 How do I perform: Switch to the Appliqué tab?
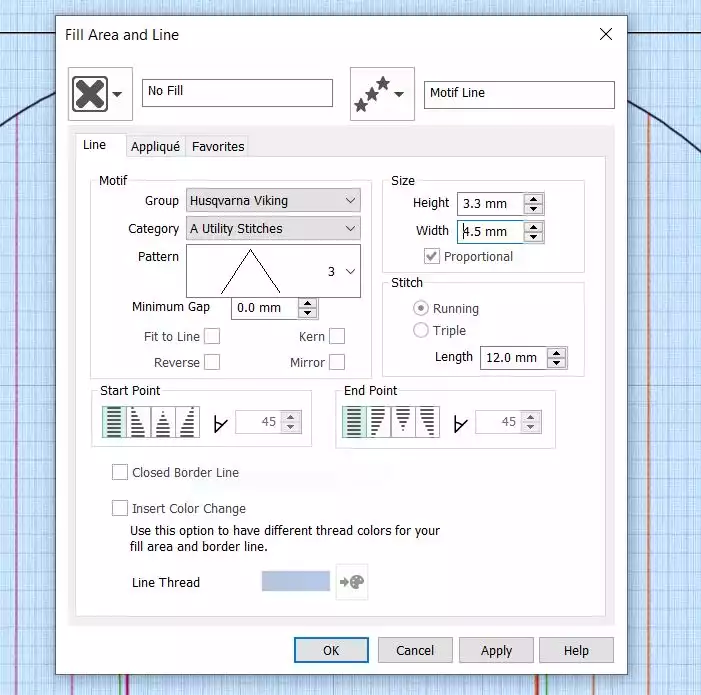[155, 147]
